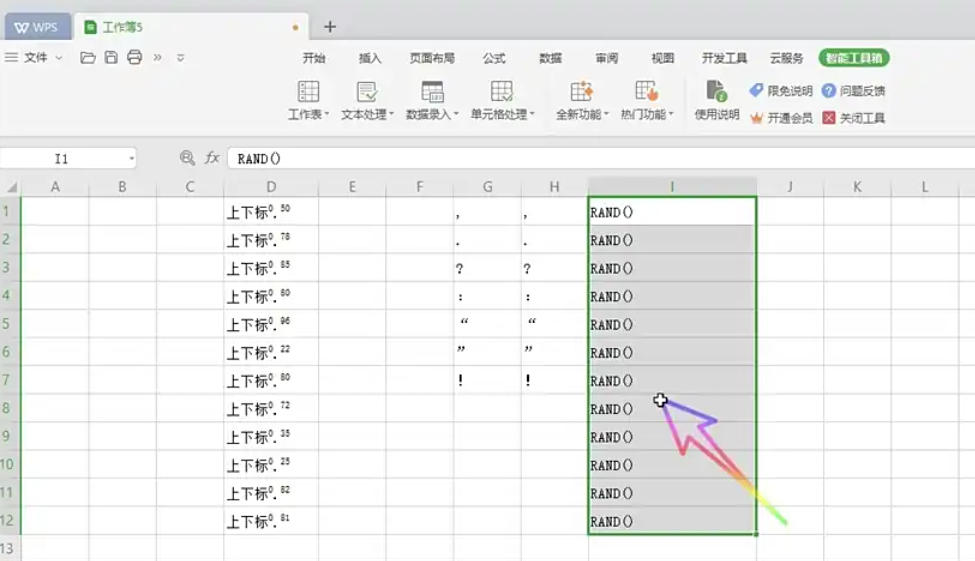
Task: Add a new document tab with plus
Action: pos(330,27)
